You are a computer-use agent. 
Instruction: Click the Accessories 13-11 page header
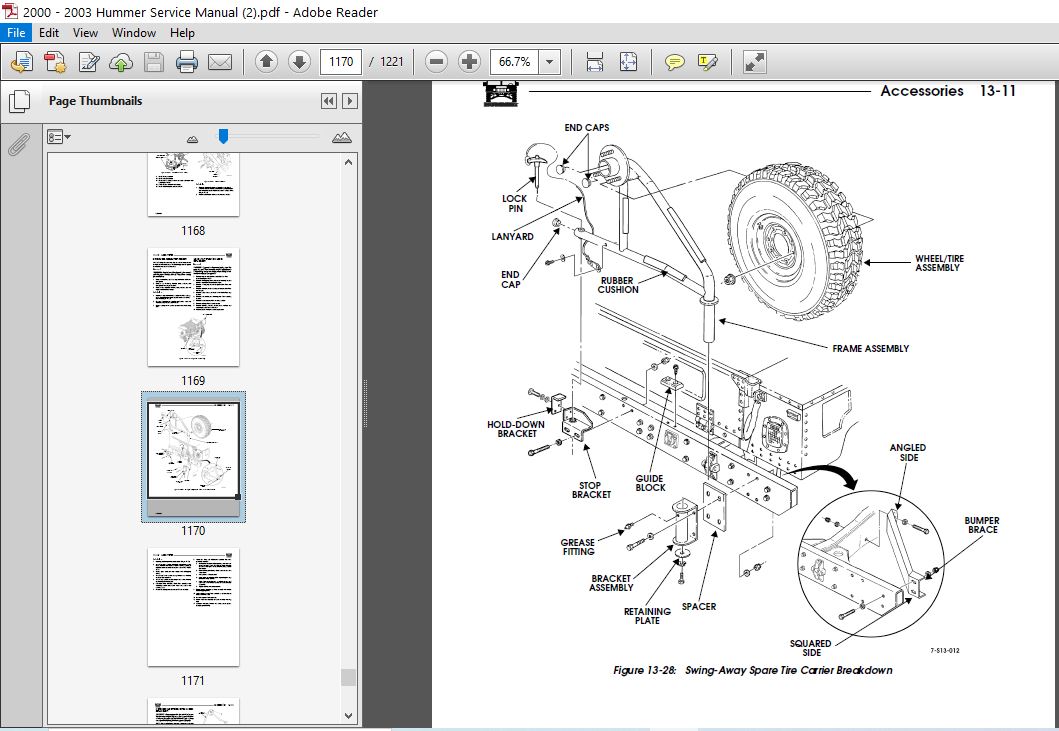pos(948,91)
